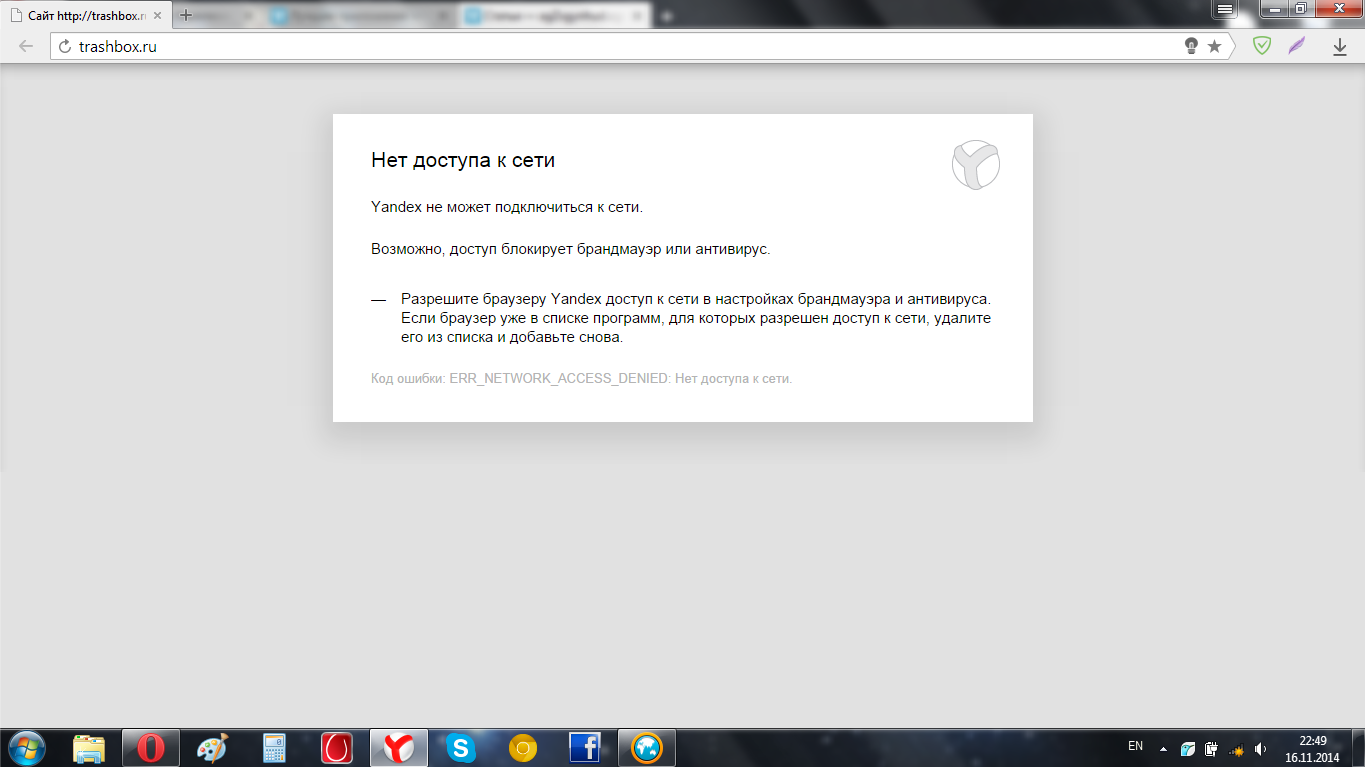The width and height of the screenshot is (1365, 767).
Task: Open a new tab with plus button
Action: (x=186, y=16)
